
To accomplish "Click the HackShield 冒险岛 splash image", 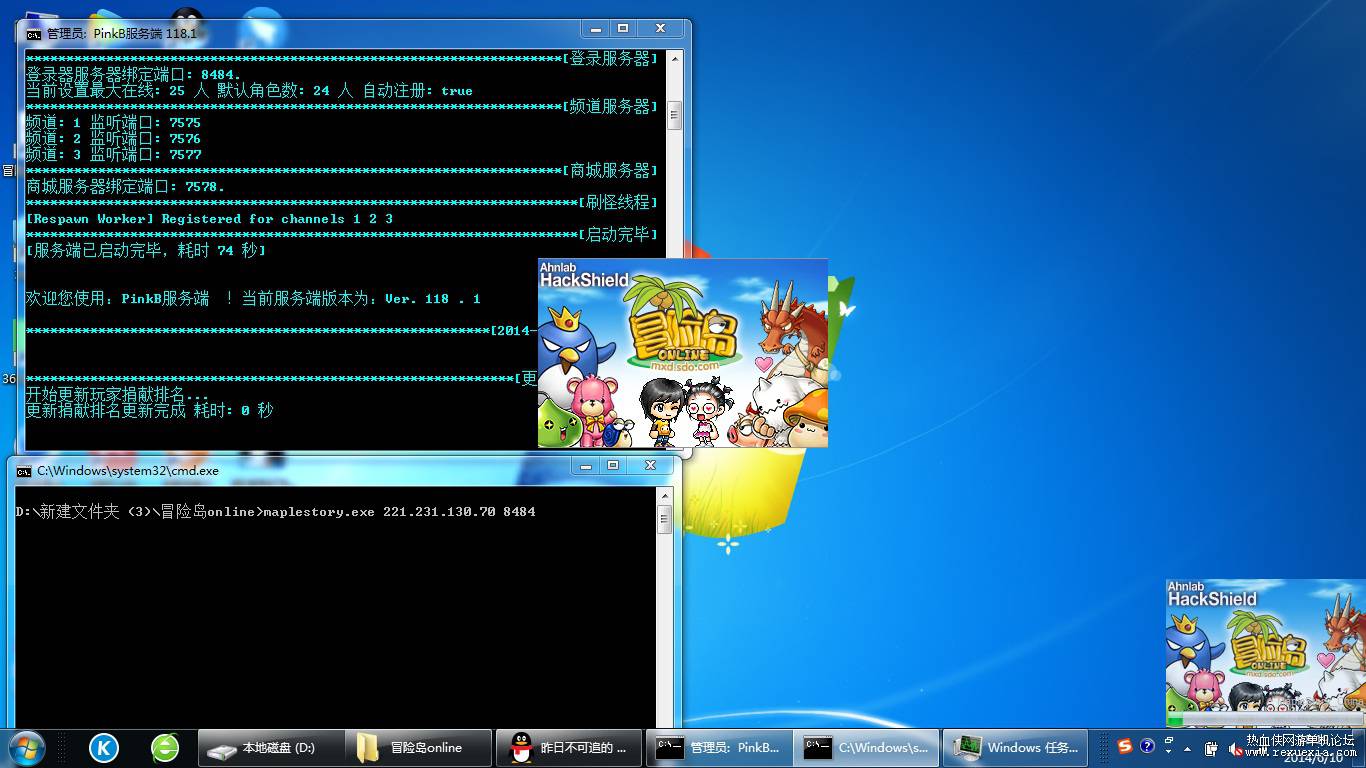I will click(x=683, y=353).
